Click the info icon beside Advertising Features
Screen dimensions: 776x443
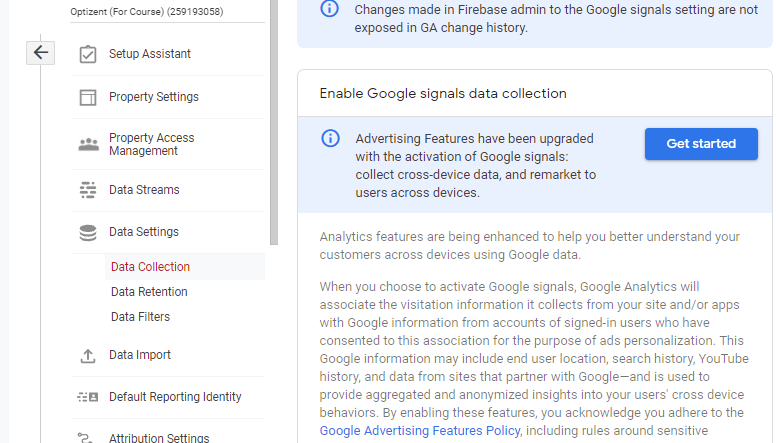[x=330, y=138]
